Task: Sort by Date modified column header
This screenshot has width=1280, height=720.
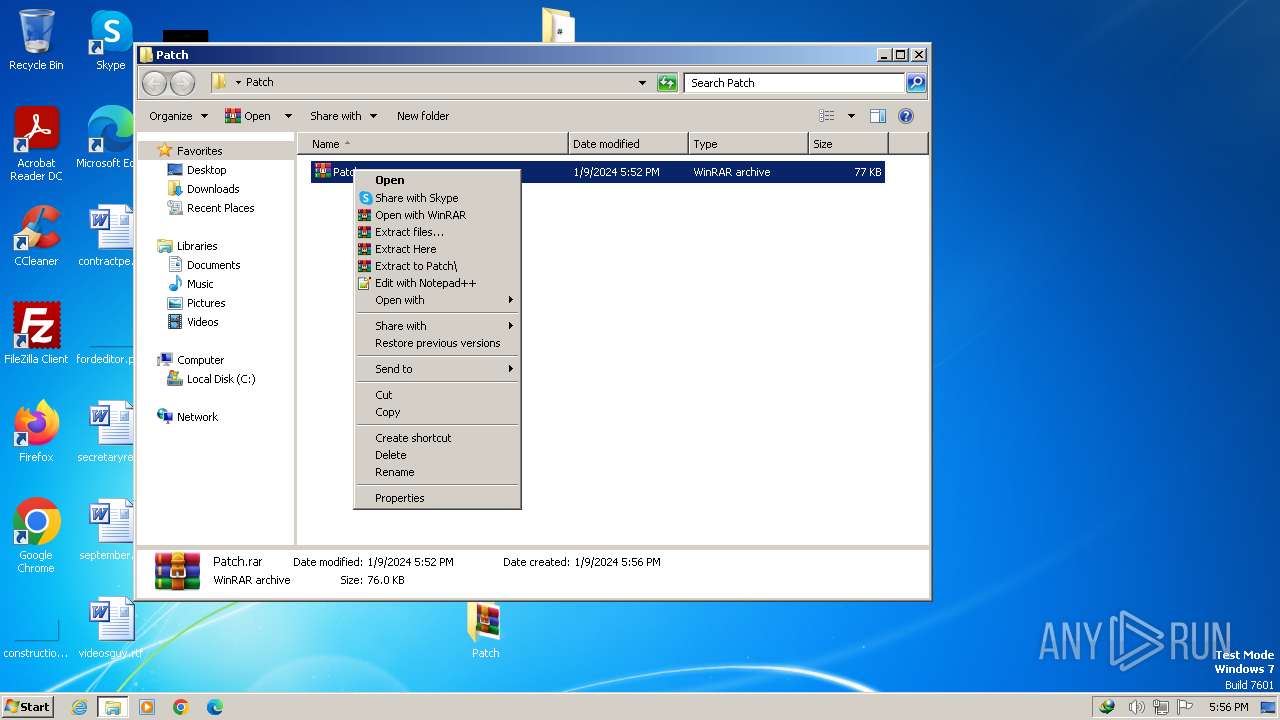Action: point(628,144)
